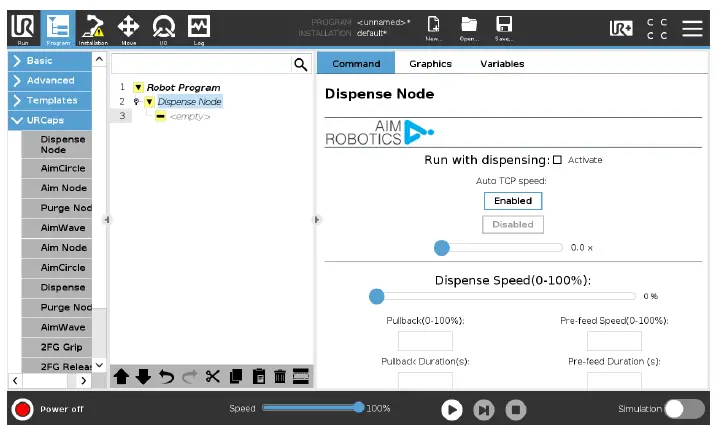
Task: Insert a 2FG Grip node
Action: (57, 347)
